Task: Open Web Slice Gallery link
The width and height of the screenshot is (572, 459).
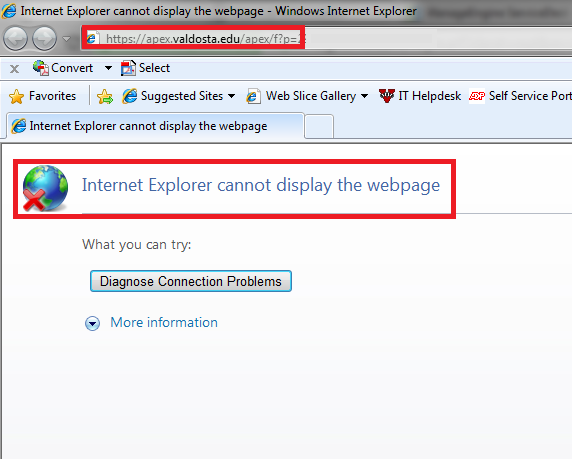Action: (301, 96)
